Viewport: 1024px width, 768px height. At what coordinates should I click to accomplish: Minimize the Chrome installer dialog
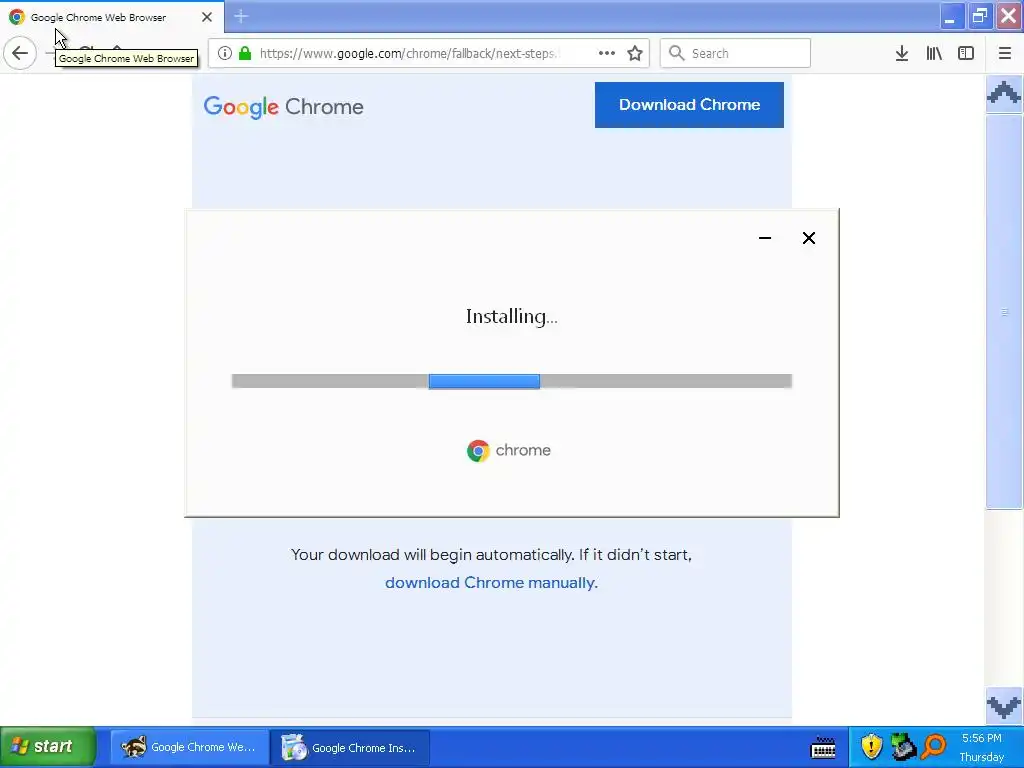(x=765, y=238)
